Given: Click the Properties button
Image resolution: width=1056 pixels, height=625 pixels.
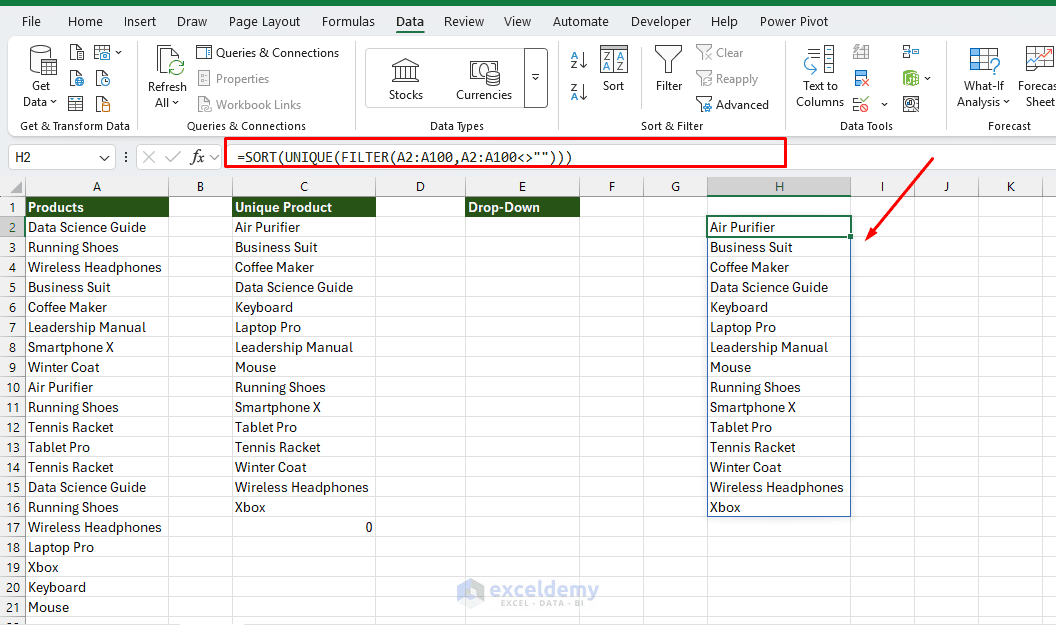Looking at the screenshot, I should pos(234,79).
